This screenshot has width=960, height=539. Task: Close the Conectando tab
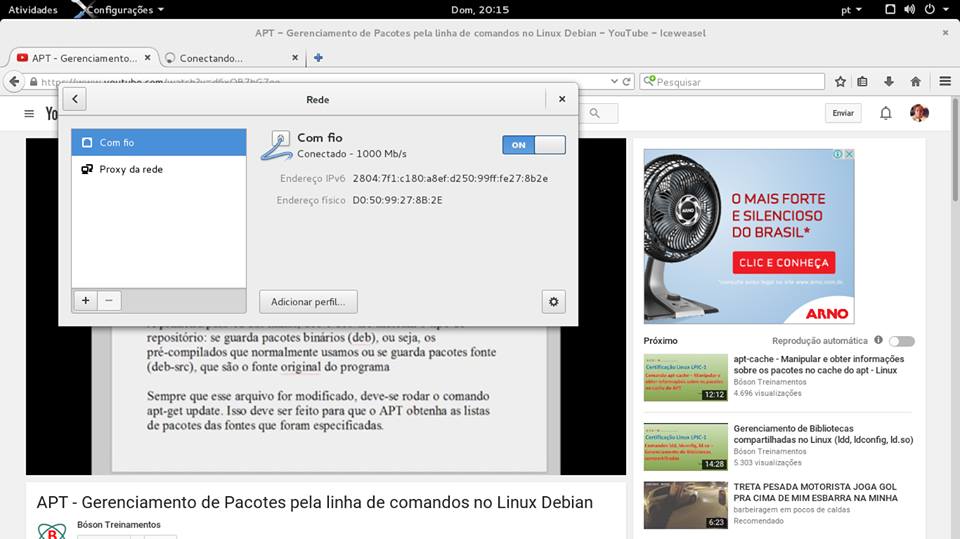pos(295,58)
